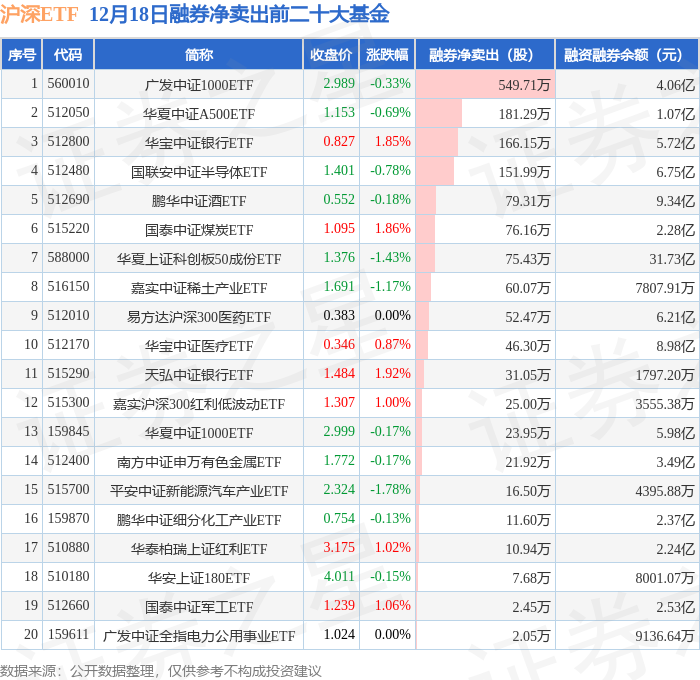700x680 pixels.
Task: Select fund name 鹏华中证酒ETF
Action: pyautogui.click(x=199, y=201)
